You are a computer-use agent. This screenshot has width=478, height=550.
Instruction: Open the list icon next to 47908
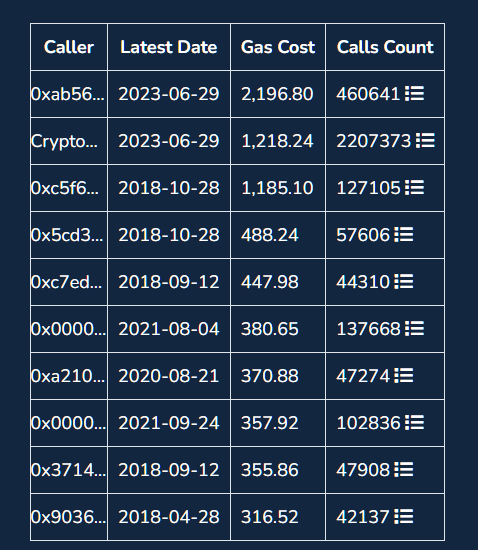click(x=404, y=470)
